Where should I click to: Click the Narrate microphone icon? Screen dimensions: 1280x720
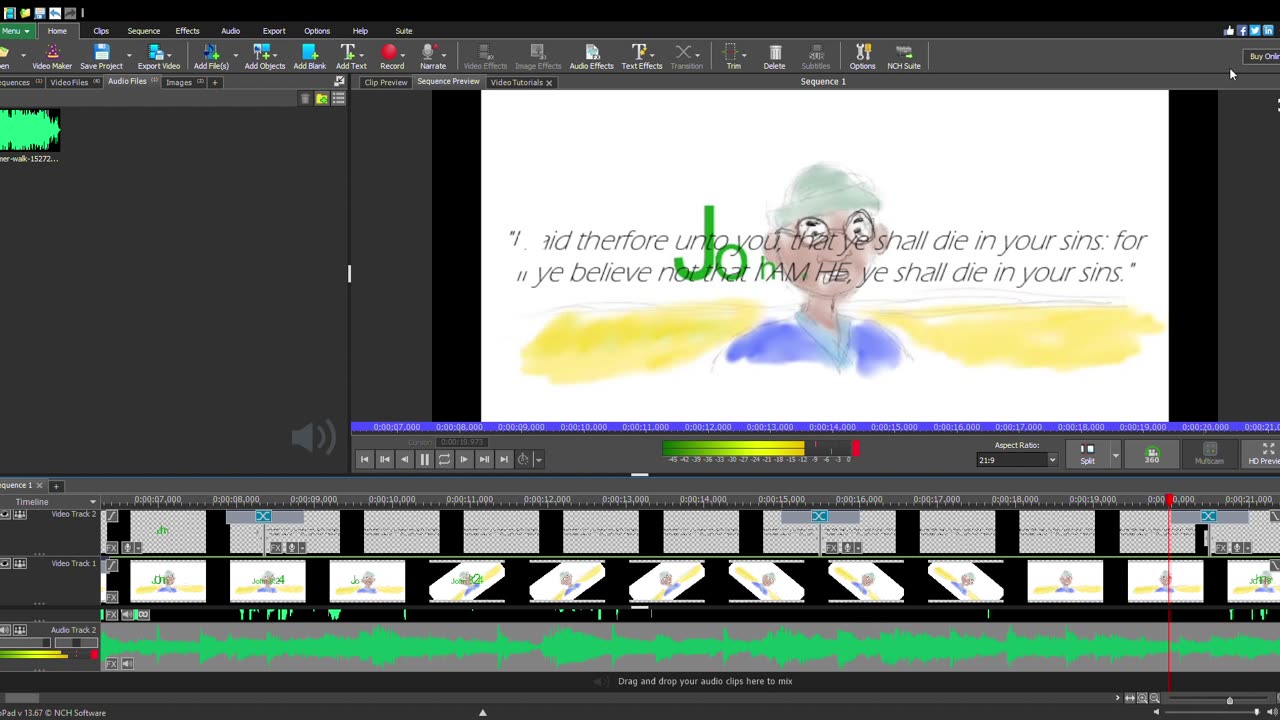click(x=430, y=52)
